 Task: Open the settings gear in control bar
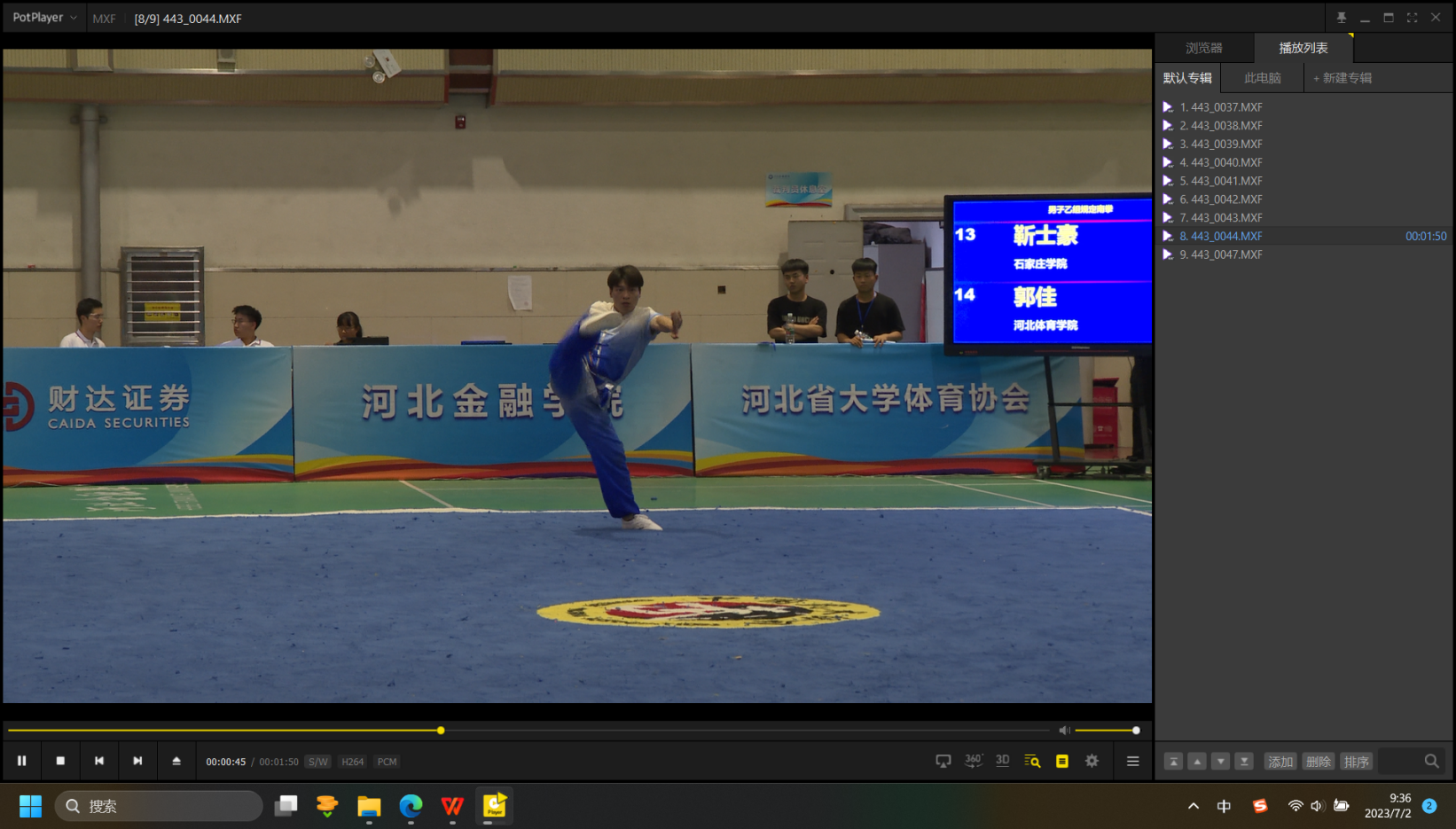1092,761
